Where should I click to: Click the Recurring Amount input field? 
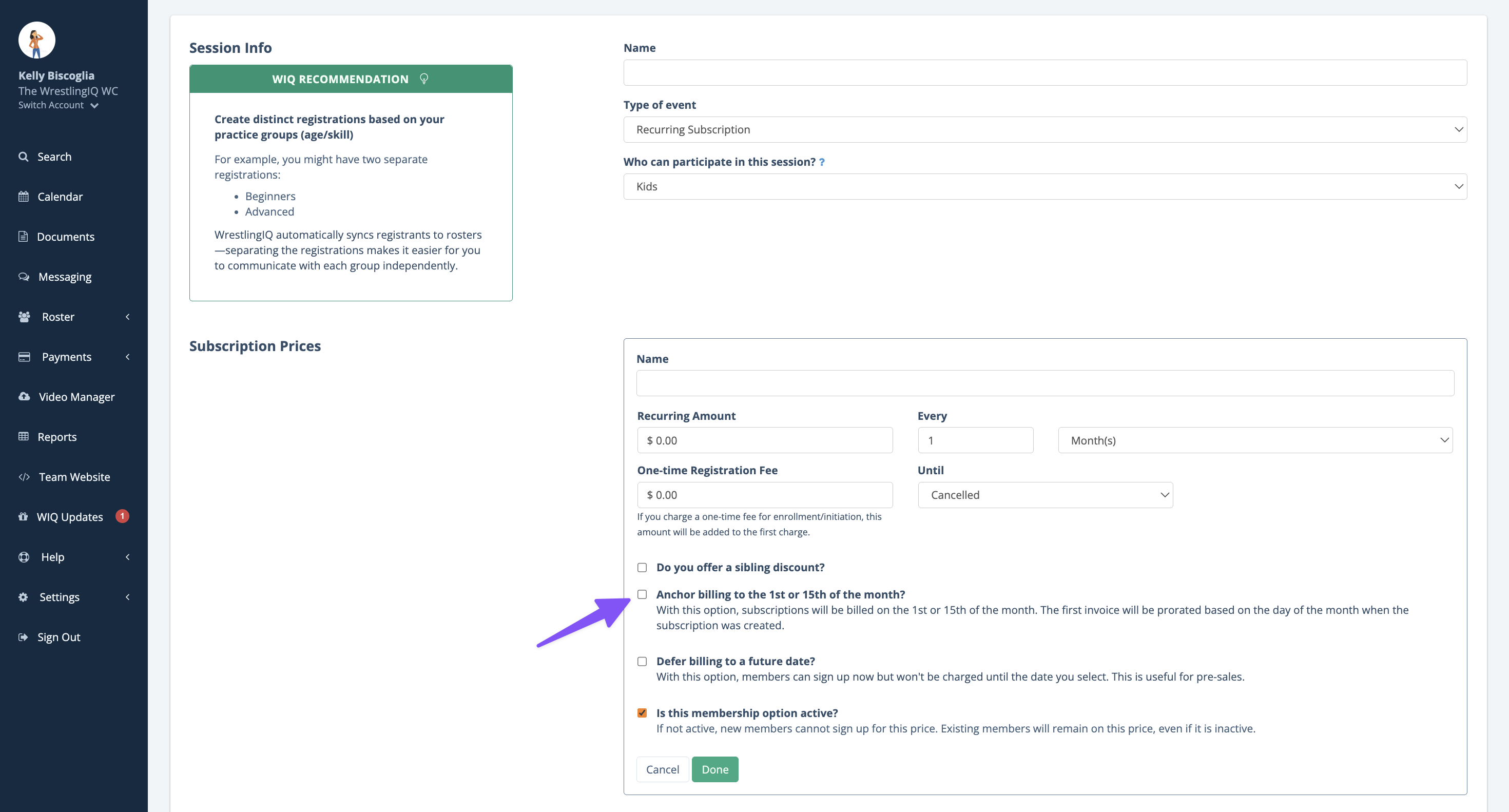[764, 440]
